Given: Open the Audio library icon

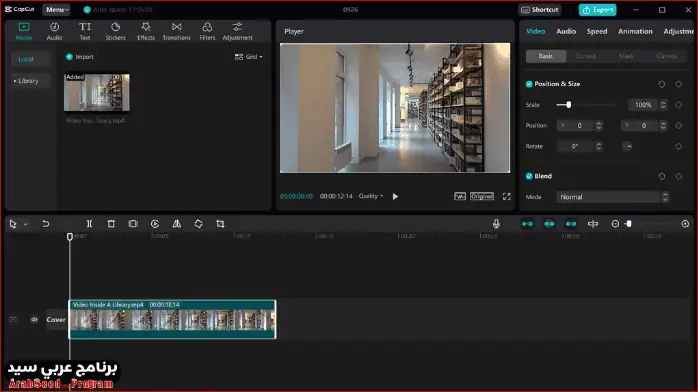Looking at the screenshot, I should pos(54,31).
